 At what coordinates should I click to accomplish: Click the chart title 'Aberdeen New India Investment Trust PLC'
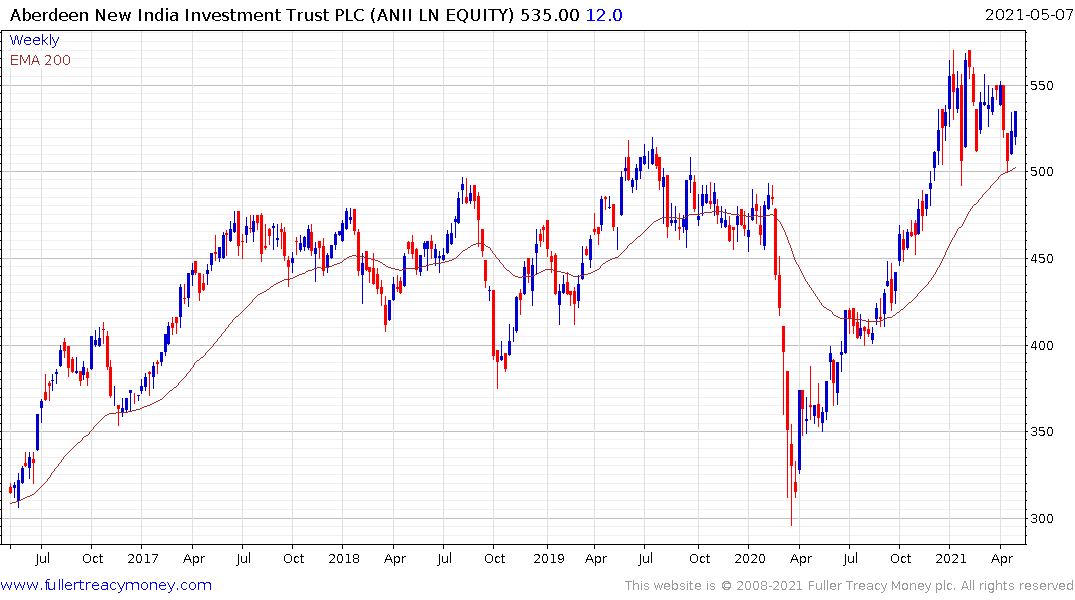(189, 15)
